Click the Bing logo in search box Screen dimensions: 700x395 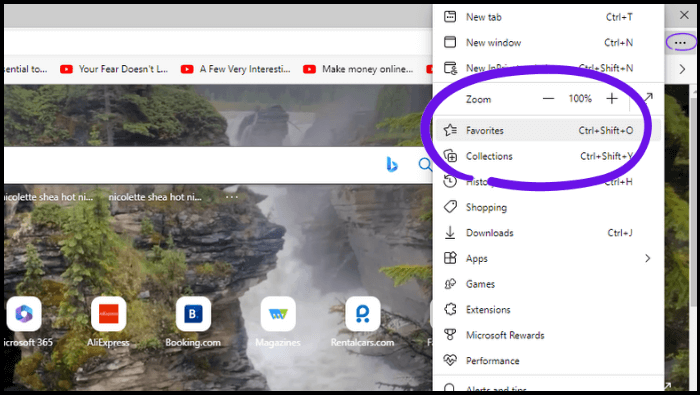pos(392,164)
